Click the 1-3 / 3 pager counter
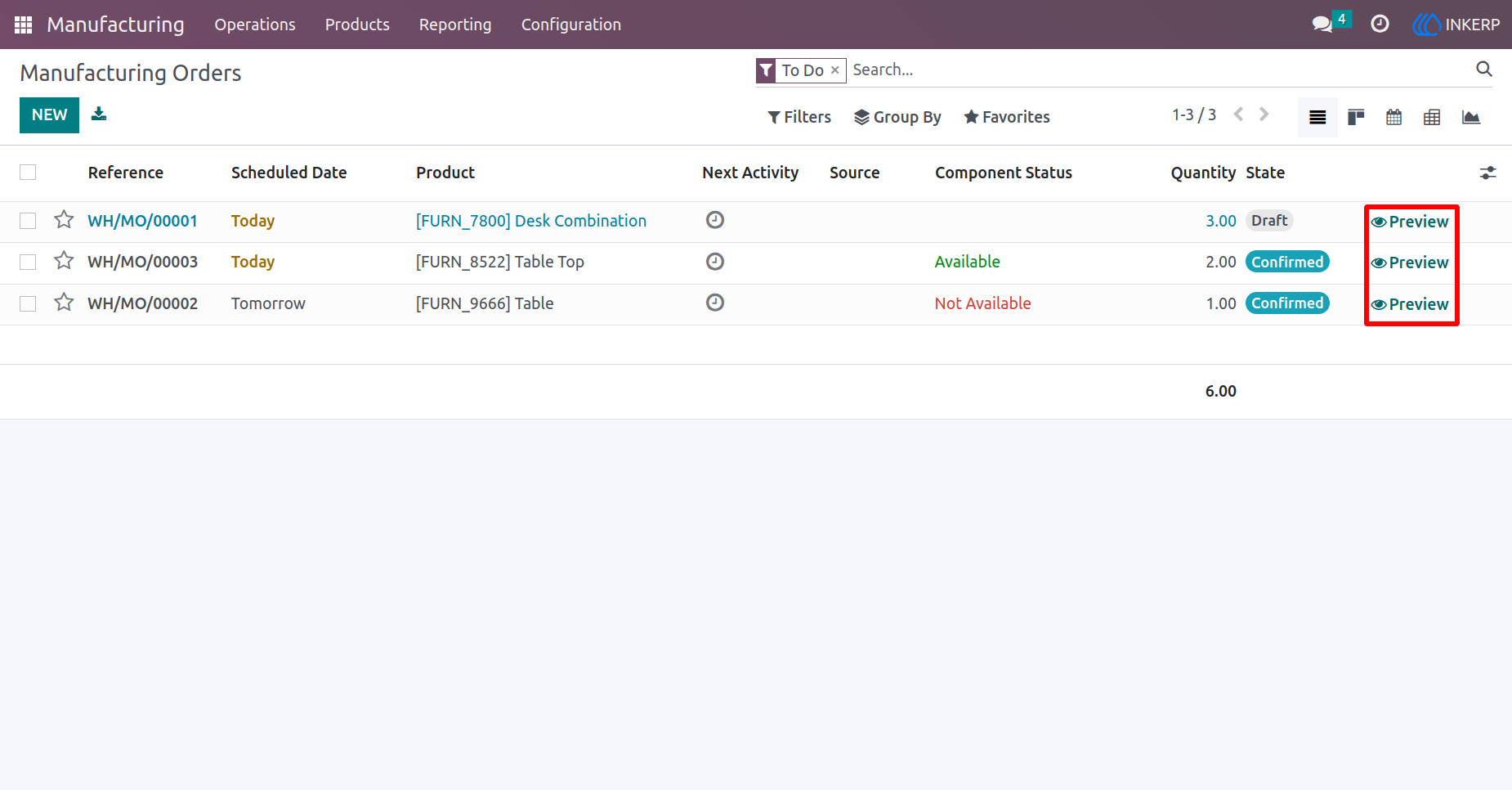Image resolution: width=1512 pixels, height=790 pixels. [1194, 114]
